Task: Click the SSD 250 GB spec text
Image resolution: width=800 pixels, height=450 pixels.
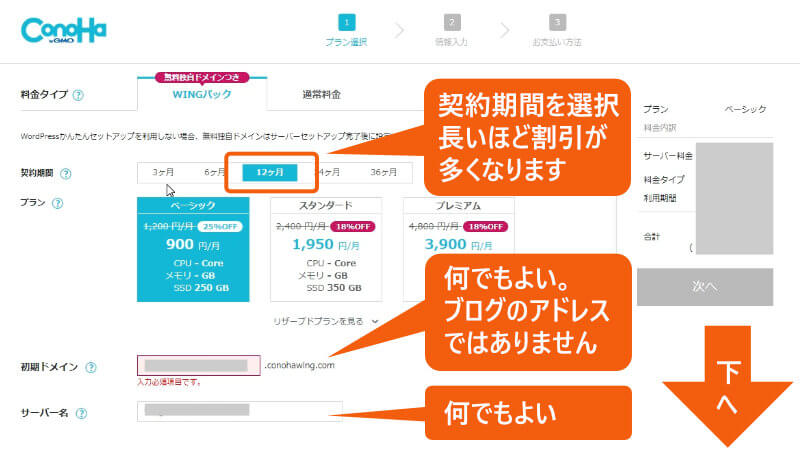Action: click(201, 288)
